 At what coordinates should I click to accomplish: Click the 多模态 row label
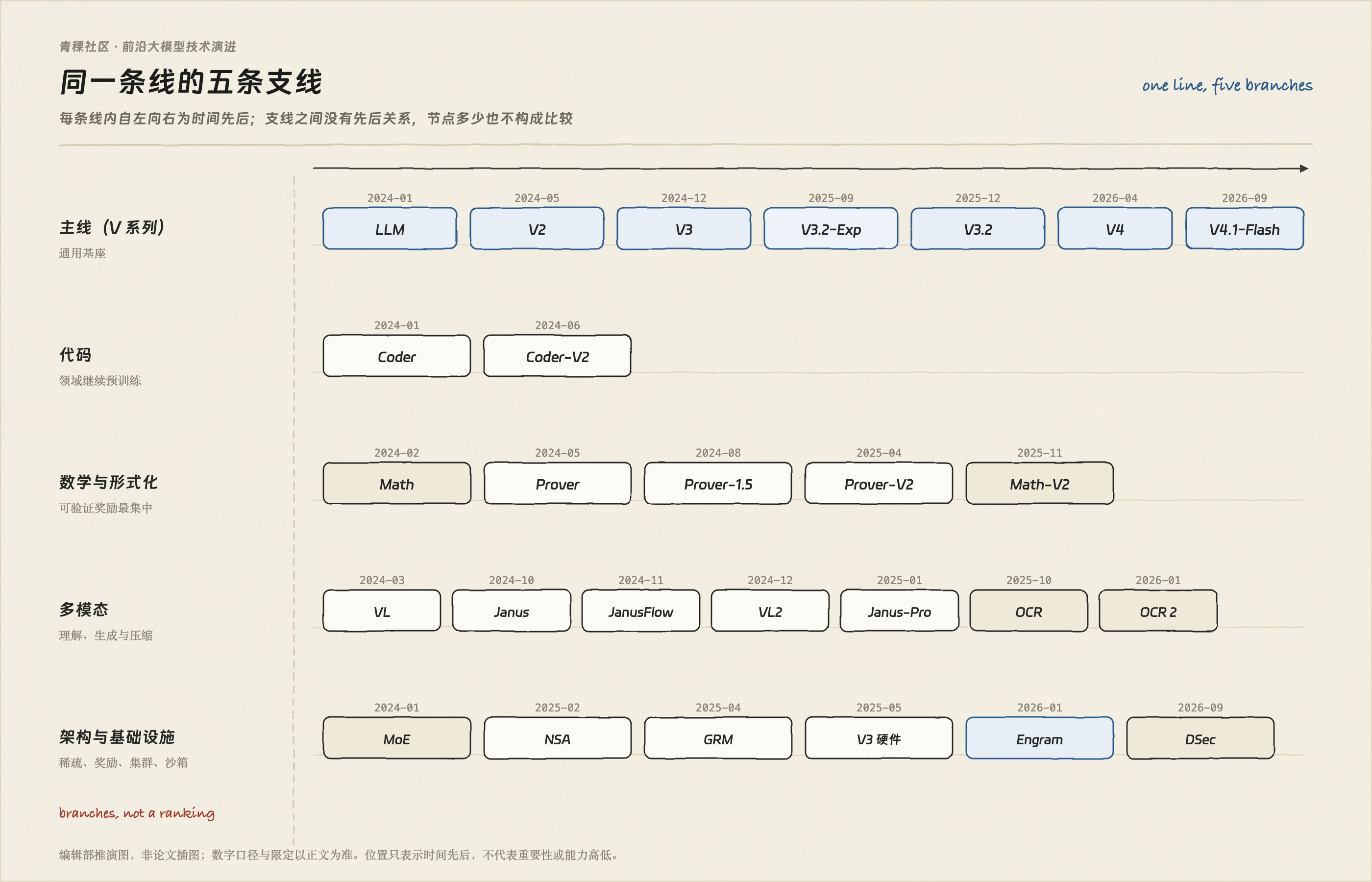pyautogui.click(x=84, y=610)
